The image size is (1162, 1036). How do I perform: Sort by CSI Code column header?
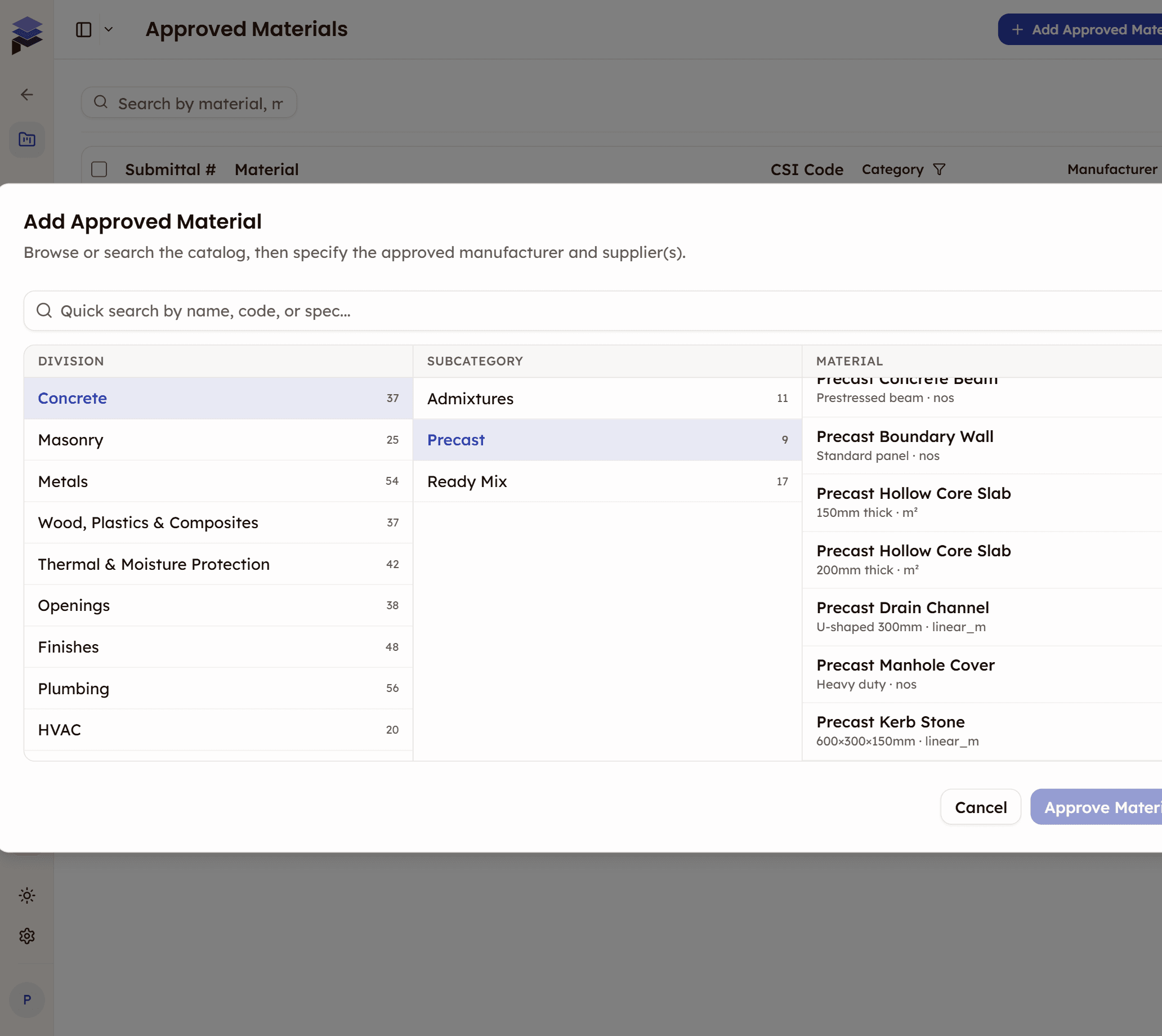tap(806, 169)
